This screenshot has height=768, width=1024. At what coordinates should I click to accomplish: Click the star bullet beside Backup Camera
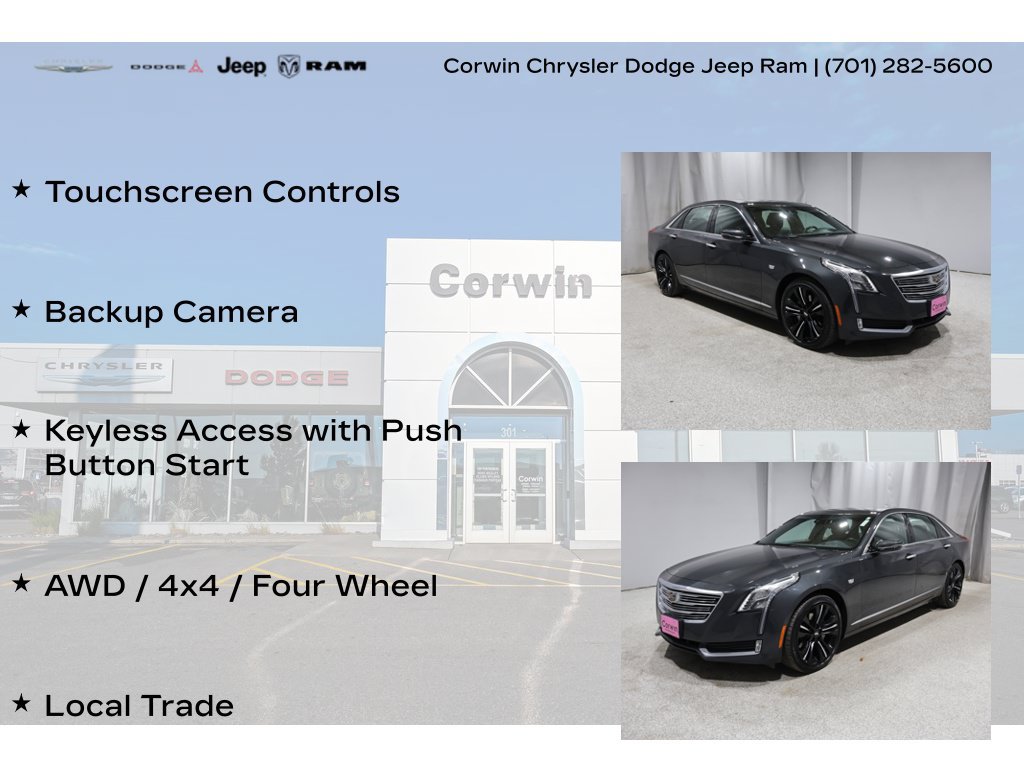tap(22, 310)
